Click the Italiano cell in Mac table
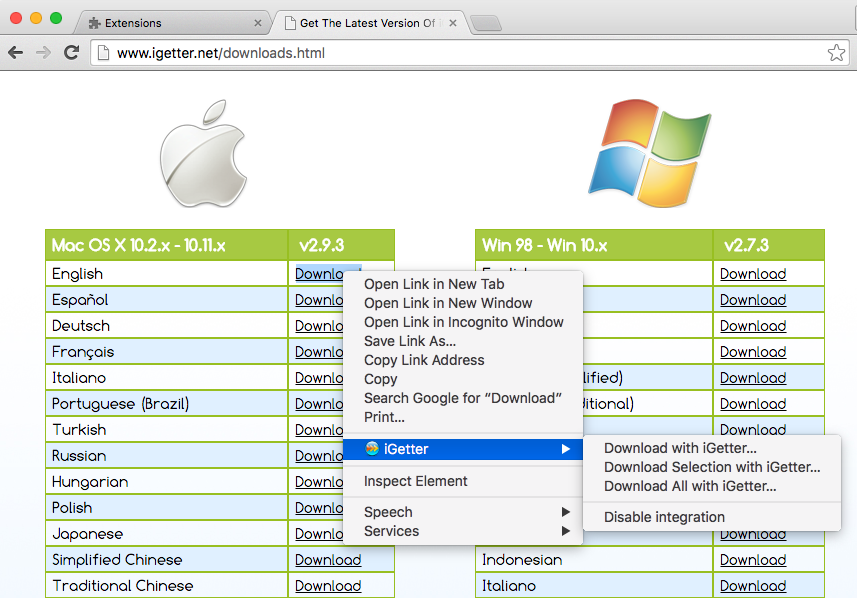Screen dimensions: 857x598 tap(167, 378)
